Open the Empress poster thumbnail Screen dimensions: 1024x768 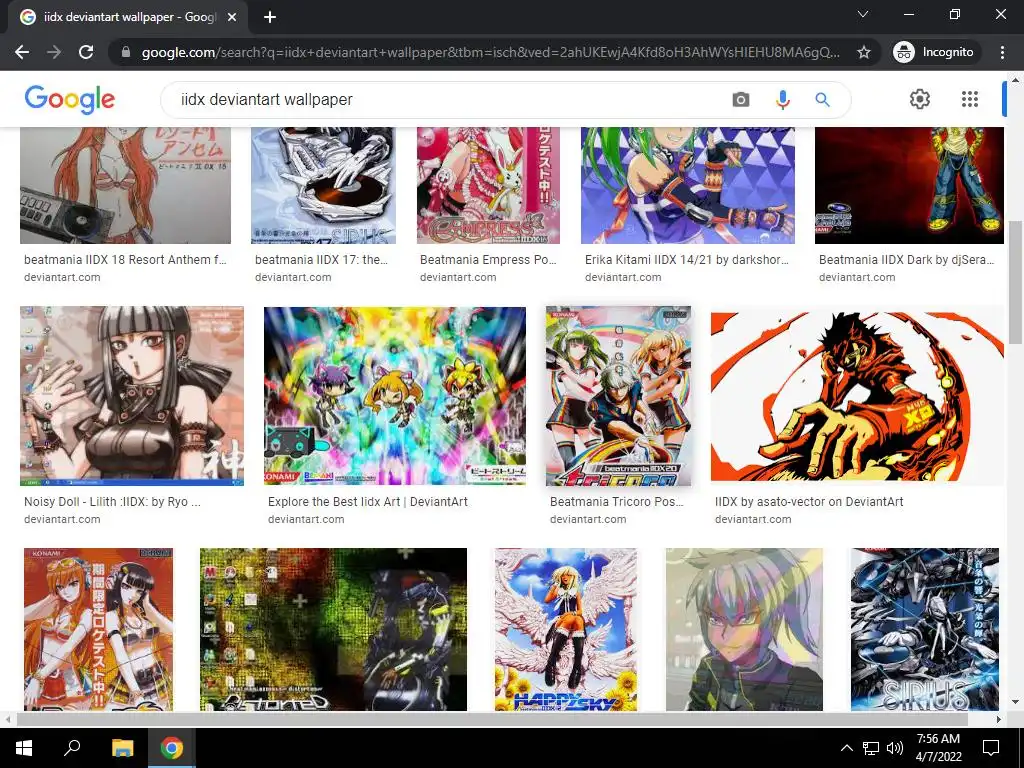[x=488, y=185]
